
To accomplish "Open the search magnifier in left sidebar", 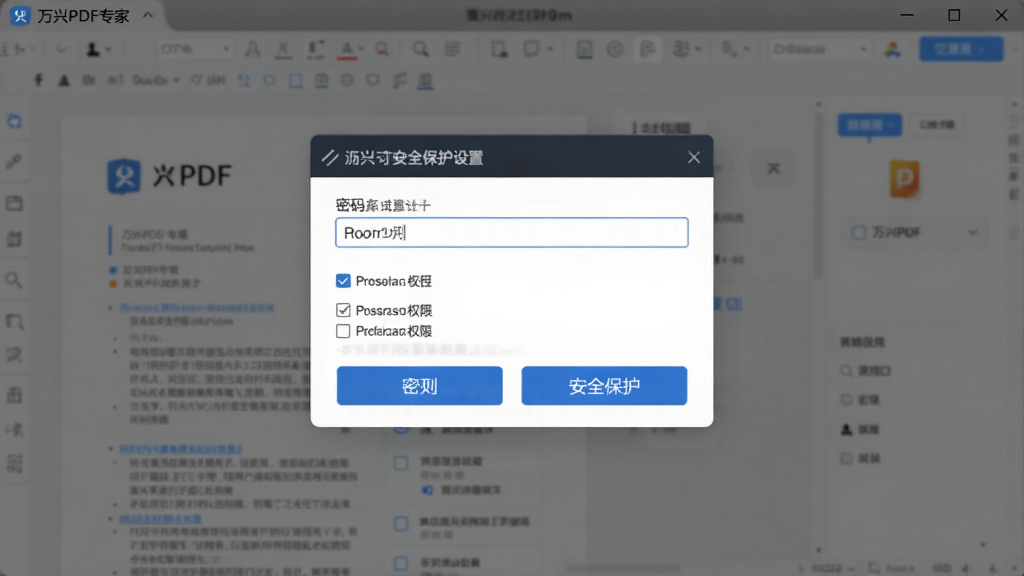I will (x=14, y=280).
